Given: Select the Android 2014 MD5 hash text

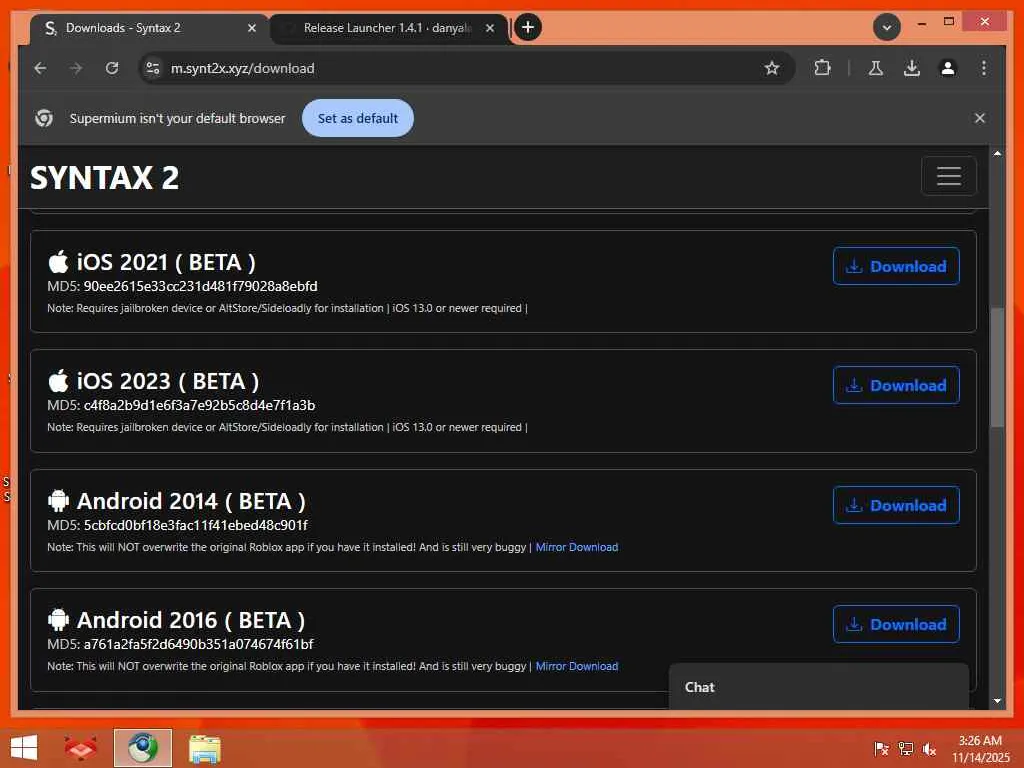Looking at the screenshot, I should point(195,525).
